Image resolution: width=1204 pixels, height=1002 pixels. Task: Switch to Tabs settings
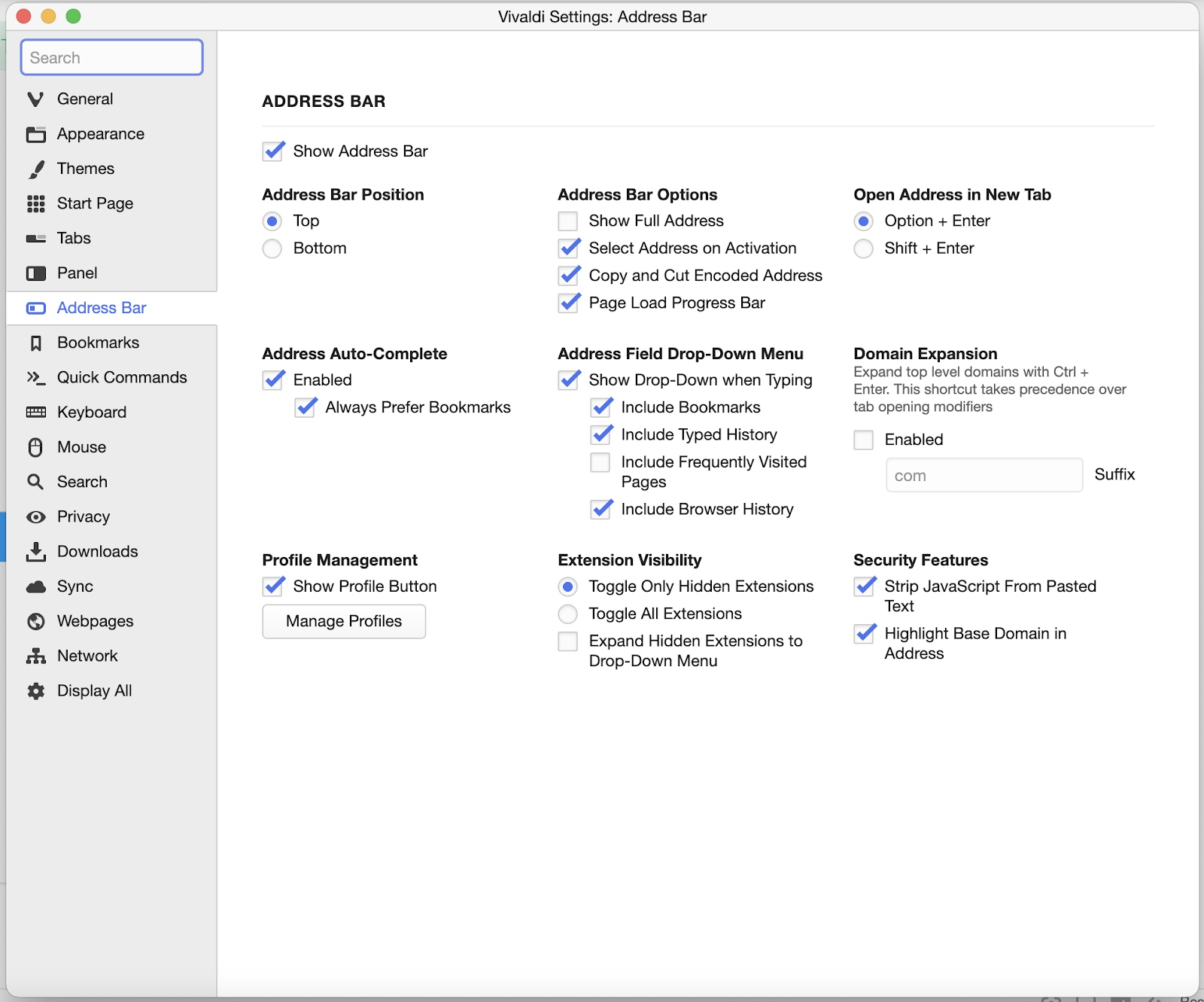tap(111, 239)
